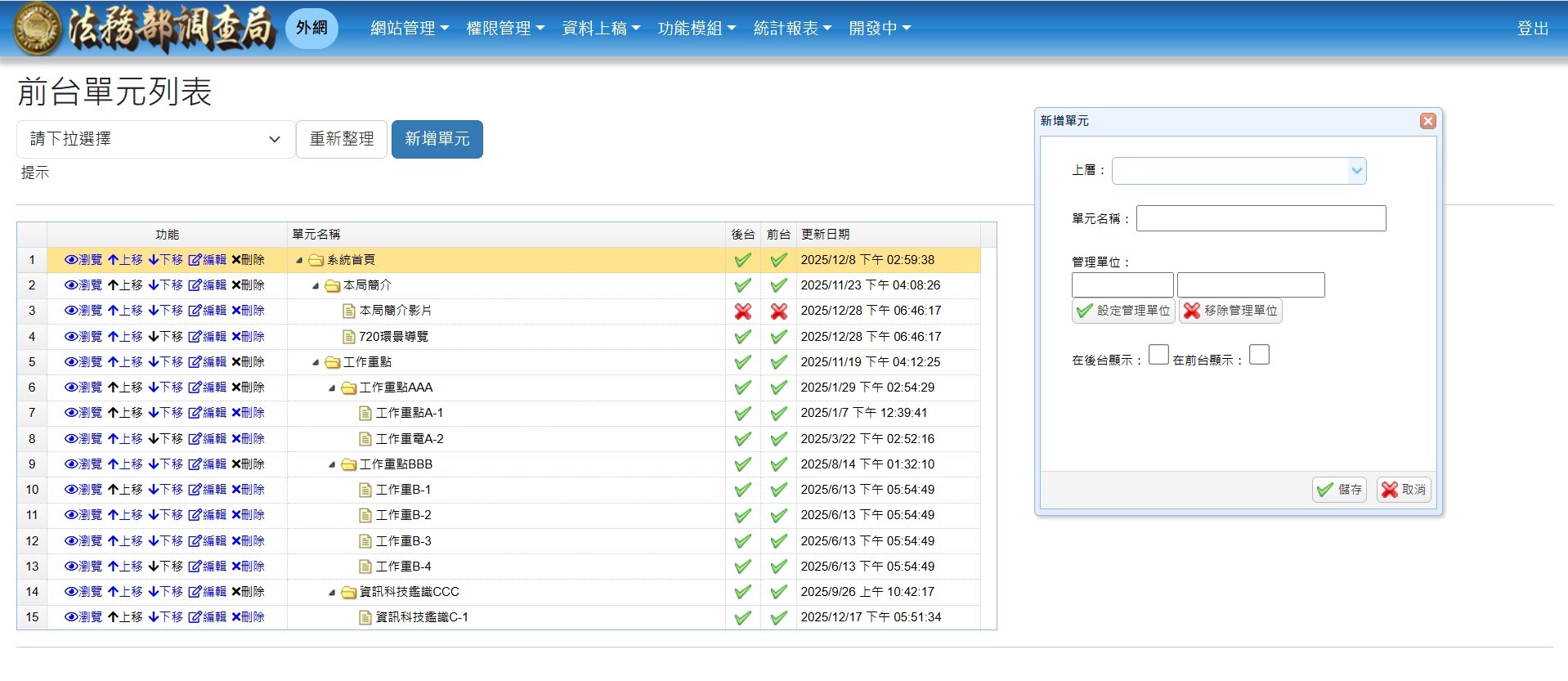This screenshot has width=1568, height=681.
Task: Click the red X status for 本局簡介影片 後台
Action: tap(742, 311)
